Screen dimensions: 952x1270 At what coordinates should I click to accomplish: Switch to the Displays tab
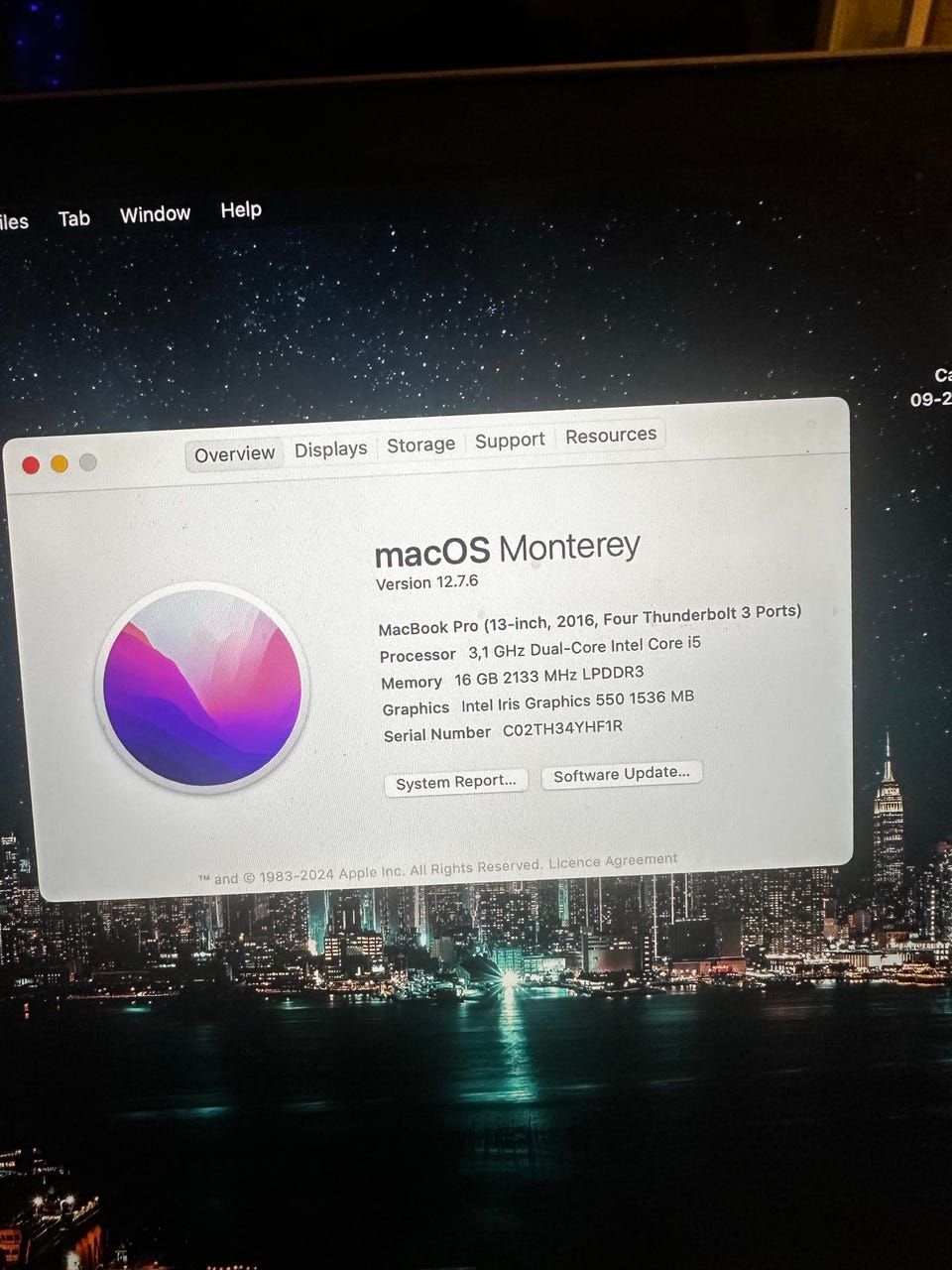330,449
